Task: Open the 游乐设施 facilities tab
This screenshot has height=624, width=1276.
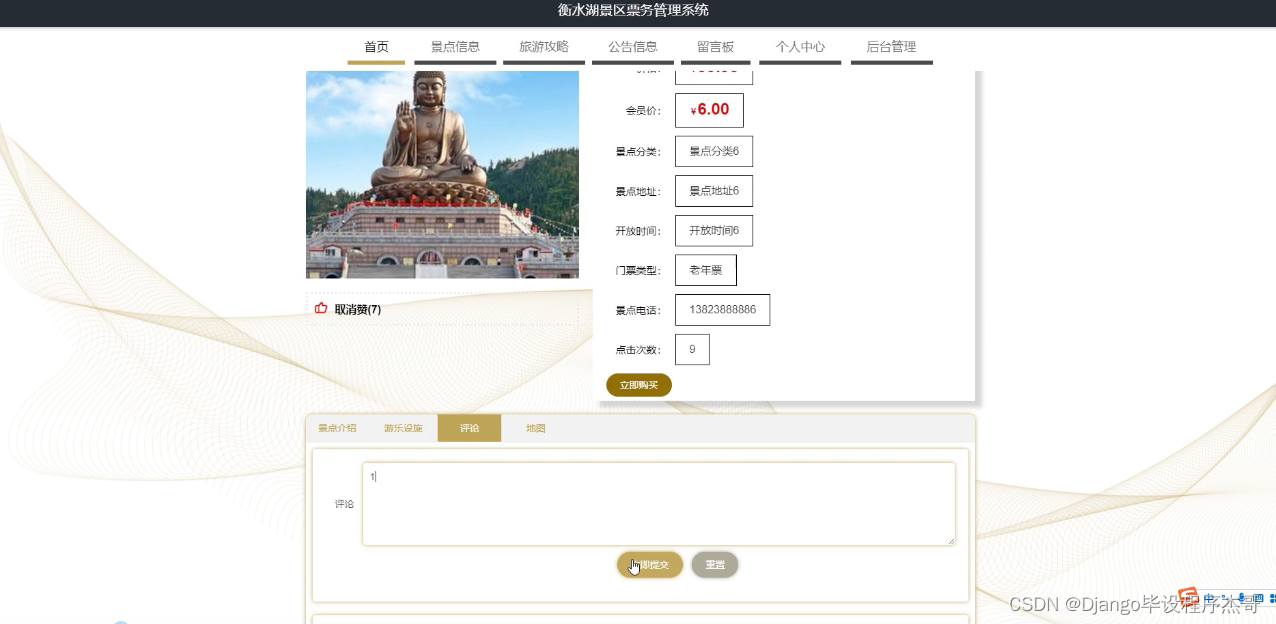Action: [403, 428]
